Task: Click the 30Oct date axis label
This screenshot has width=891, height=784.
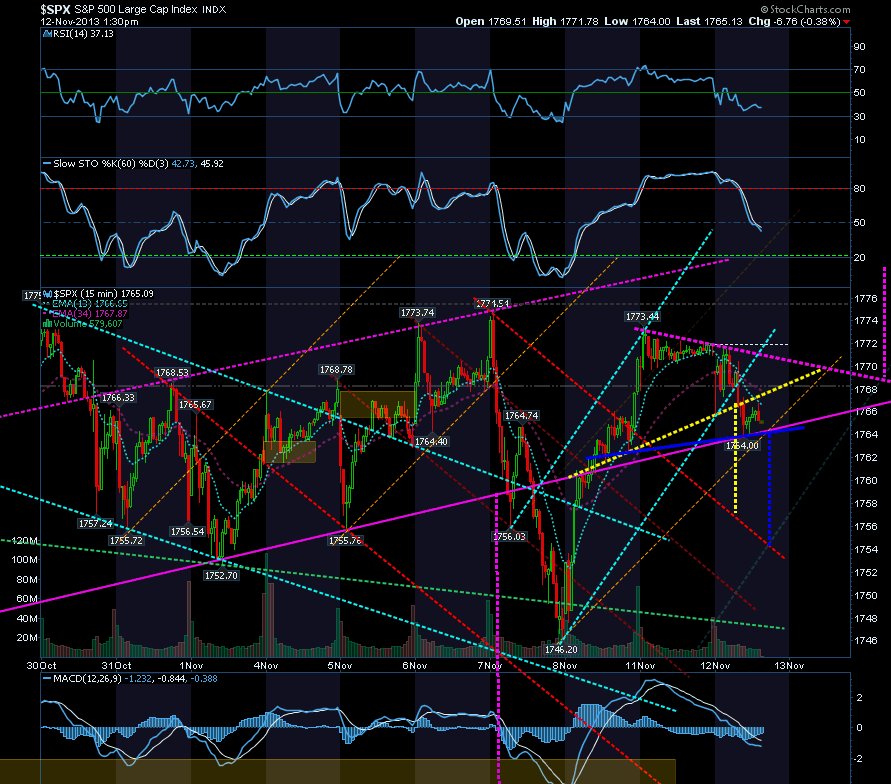Action: tap(40, 665)
